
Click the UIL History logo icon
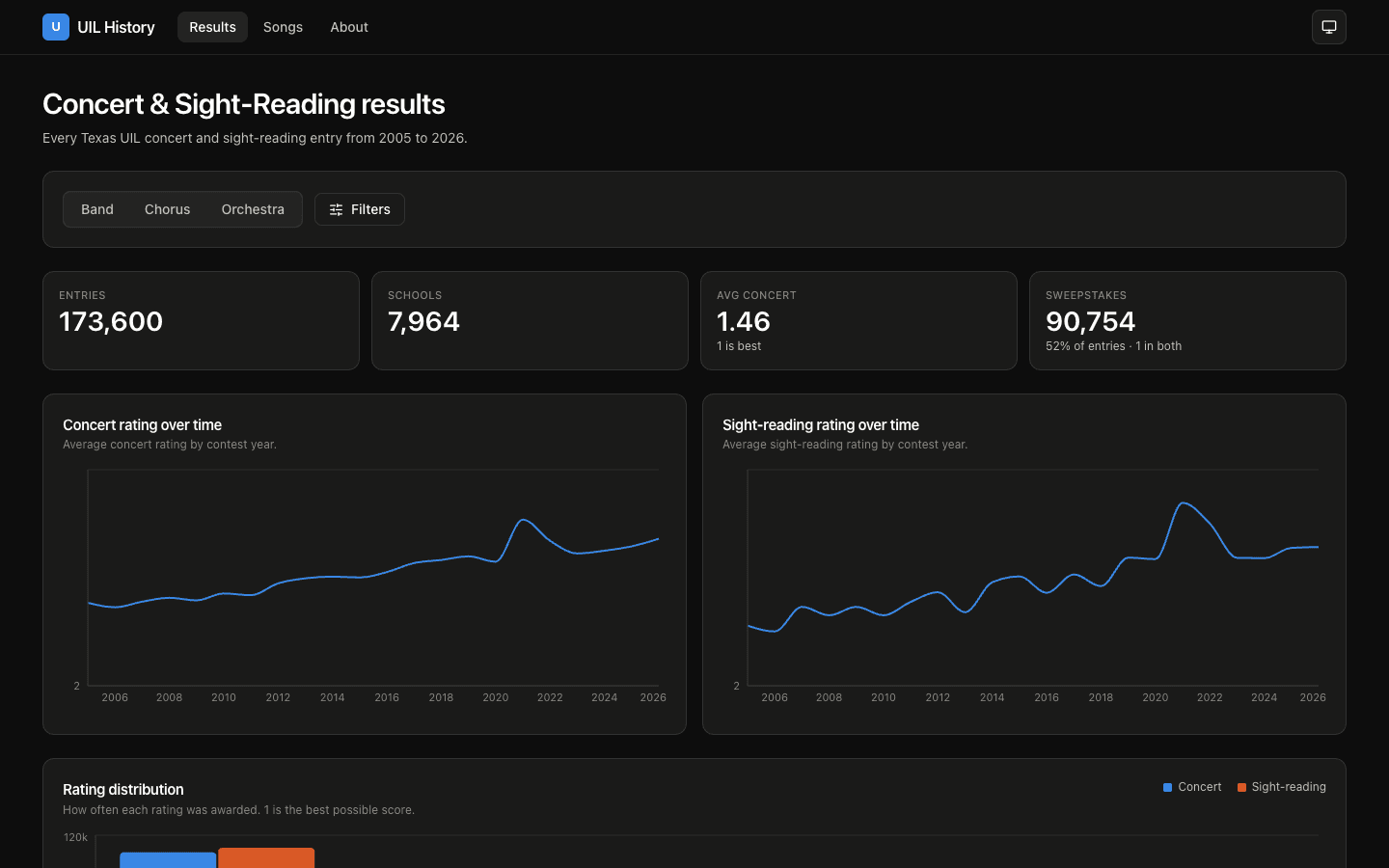coord(56,27)
